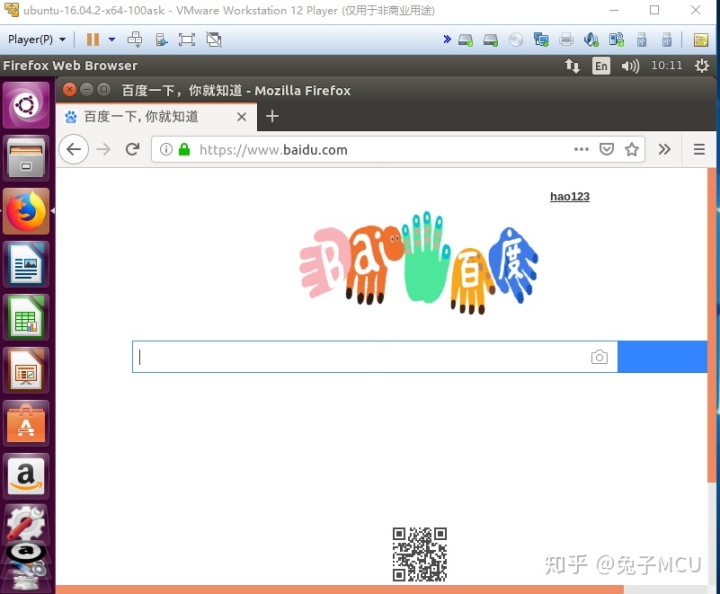The height and width of the screenshot is (594, 720).
Task: Expand the VMware devices chevron
Action: 447,39
